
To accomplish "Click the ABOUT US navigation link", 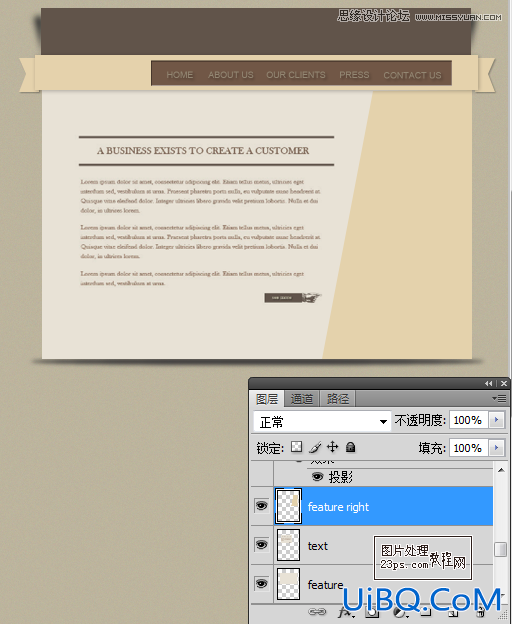I will [x=231, y=75].
